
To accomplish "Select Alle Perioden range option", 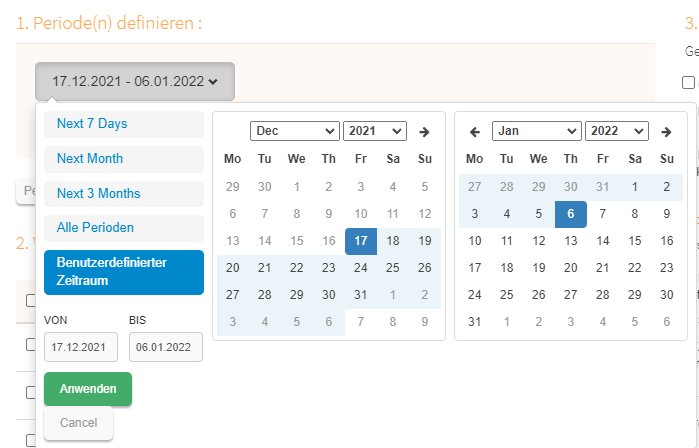I will click(x=124, y=228).
